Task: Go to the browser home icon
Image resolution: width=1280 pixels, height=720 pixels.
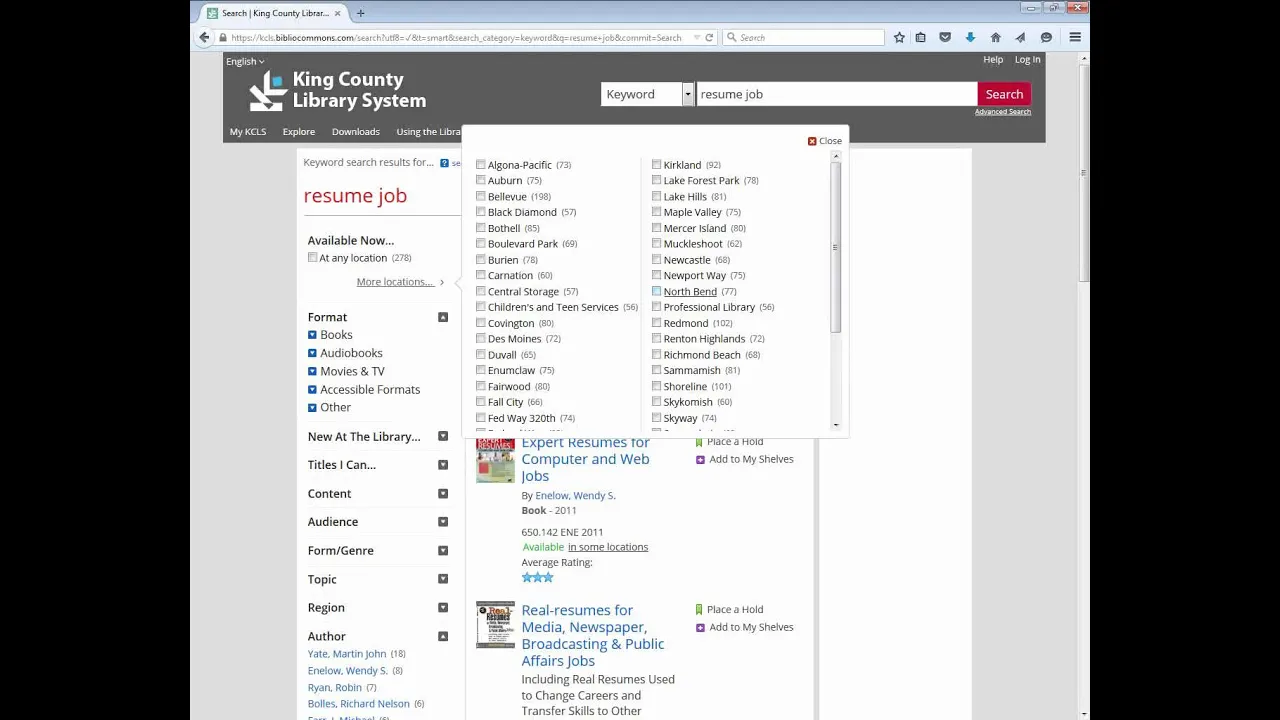Action: [x=995, y=37]
